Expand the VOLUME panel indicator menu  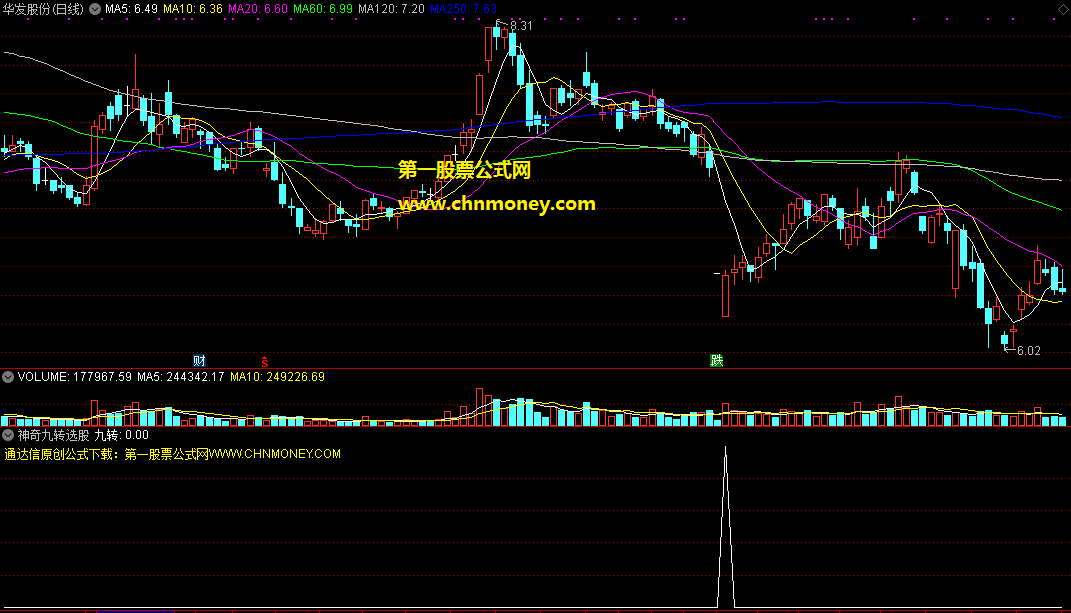8,377
